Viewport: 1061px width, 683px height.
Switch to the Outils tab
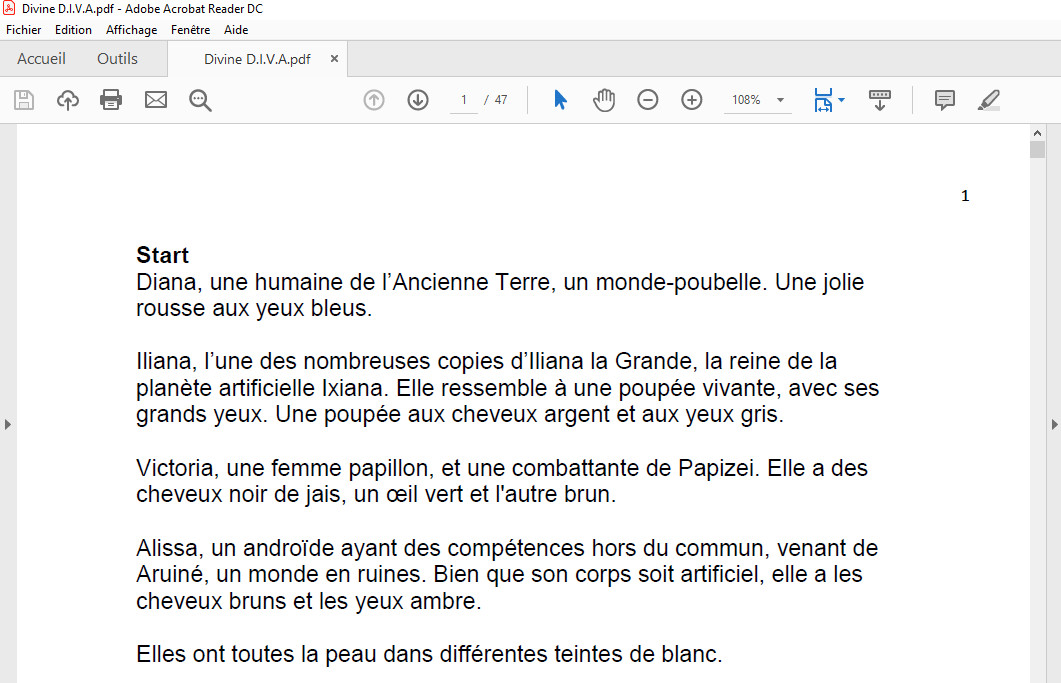(x=117, y=59)
